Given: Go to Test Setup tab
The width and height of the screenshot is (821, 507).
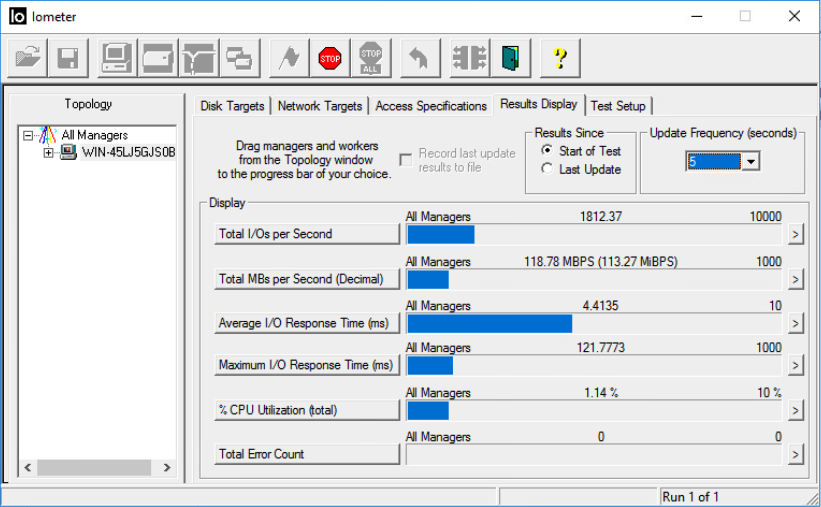Looking at the screenshot, I should [x=618, y=106].
